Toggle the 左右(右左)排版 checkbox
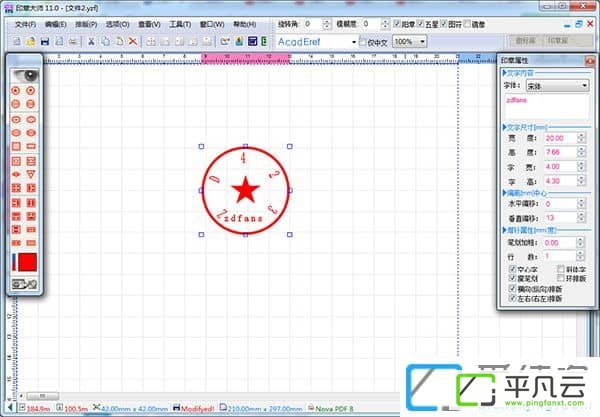The height and width of the screenshot is (417, 600). click(512, 298)
